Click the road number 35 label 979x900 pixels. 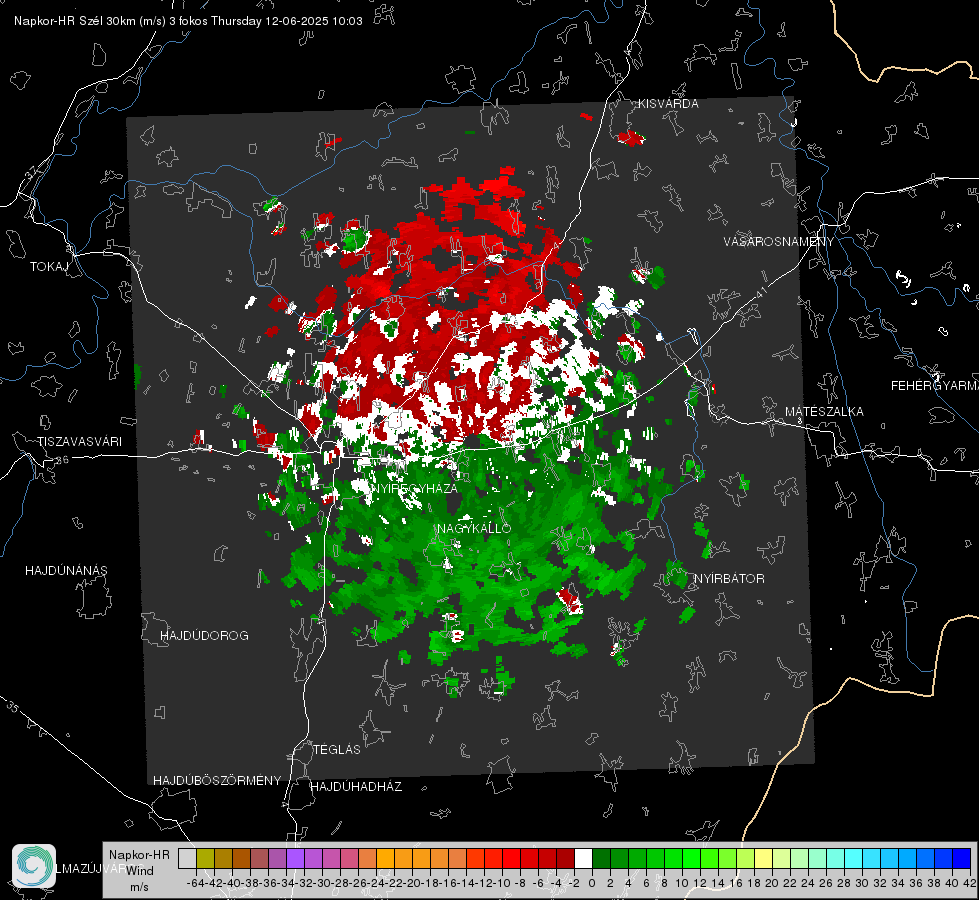(13, 706)
